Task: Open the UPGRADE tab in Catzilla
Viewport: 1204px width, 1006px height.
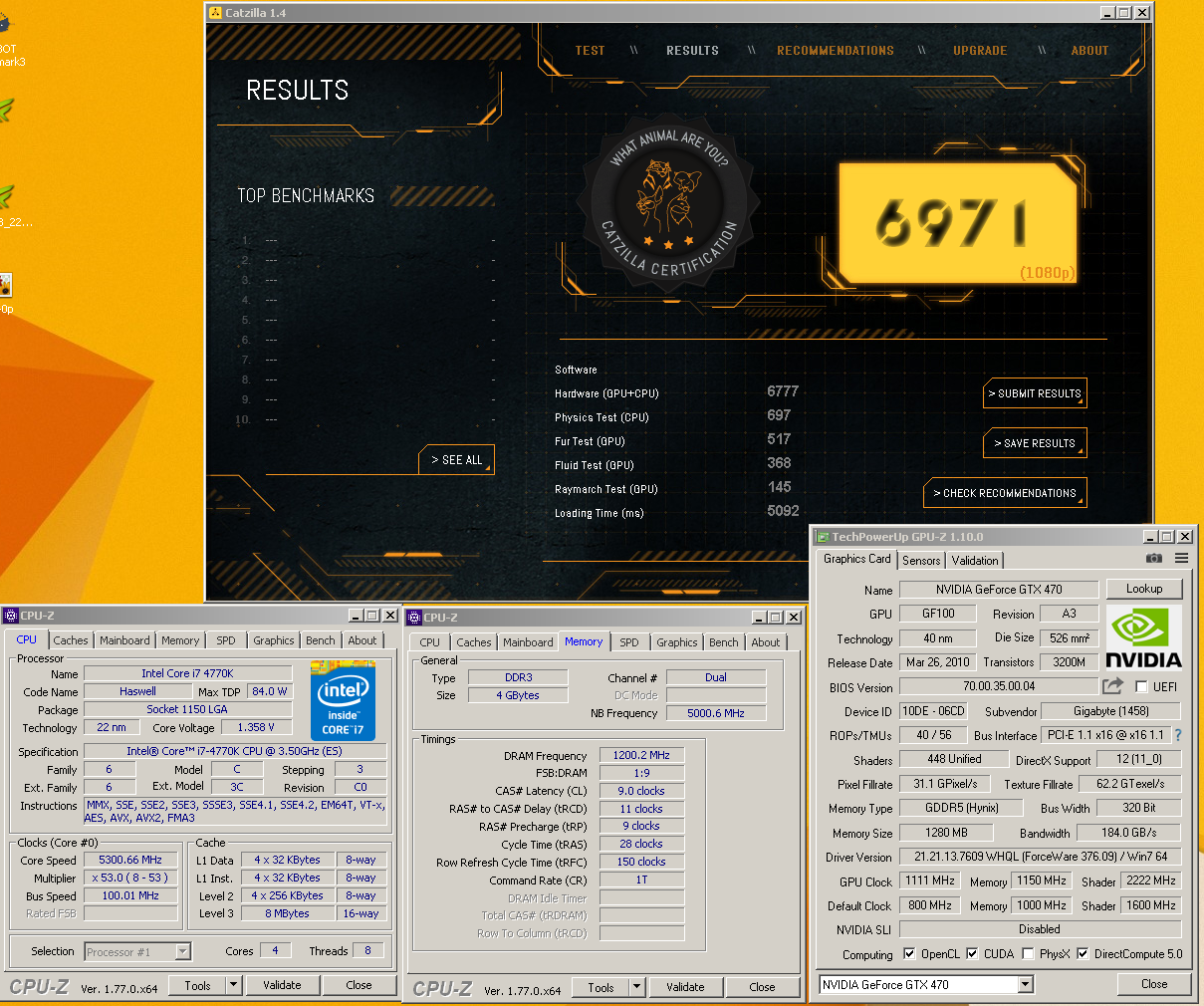Action: (x=980, y=50)
